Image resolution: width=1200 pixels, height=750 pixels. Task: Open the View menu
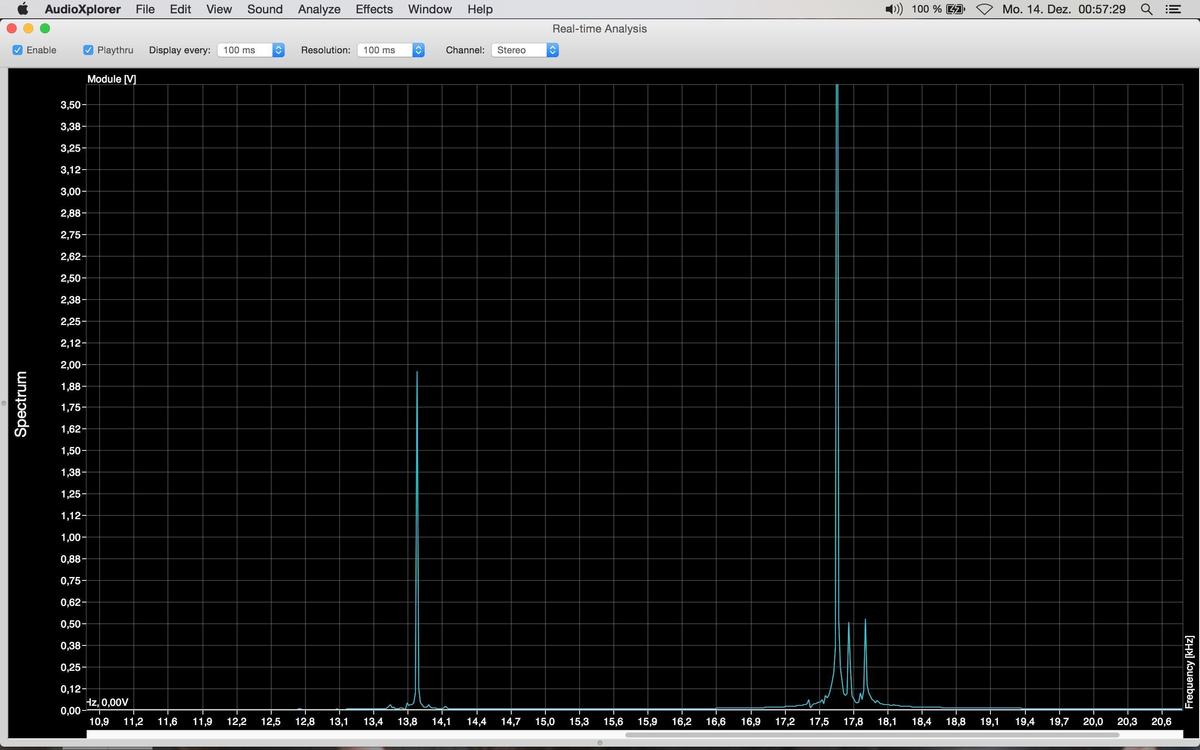(x=219, y=9)
